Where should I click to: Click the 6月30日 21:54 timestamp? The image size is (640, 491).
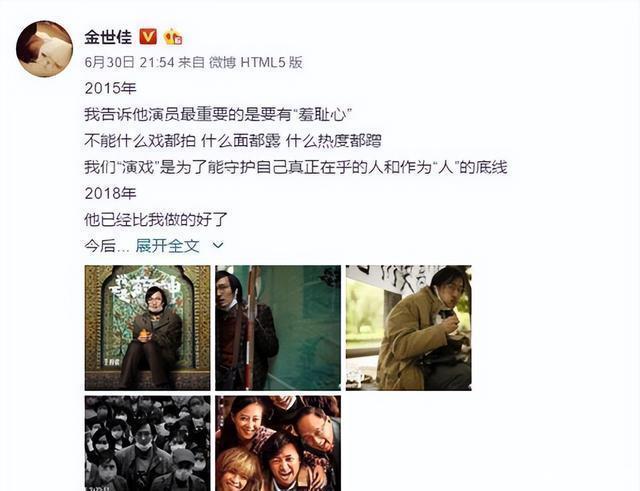pos(129,62)
